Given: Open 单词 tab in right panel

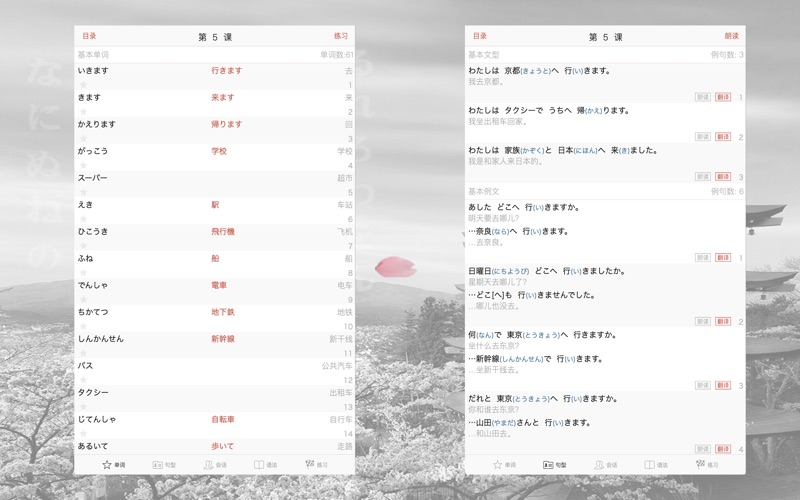Looking at the screenshot, I should (504, 465).
